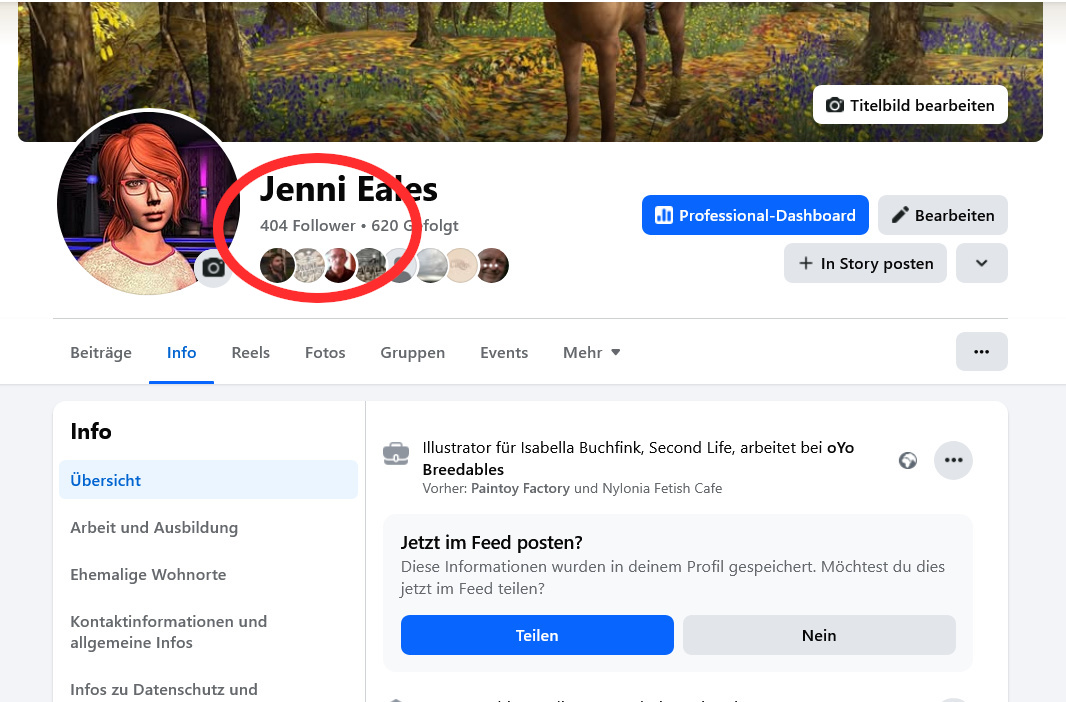Expand the chevron dropdown beside In Story posten
The image size is (1066, 702).
(x=981, y=263)
